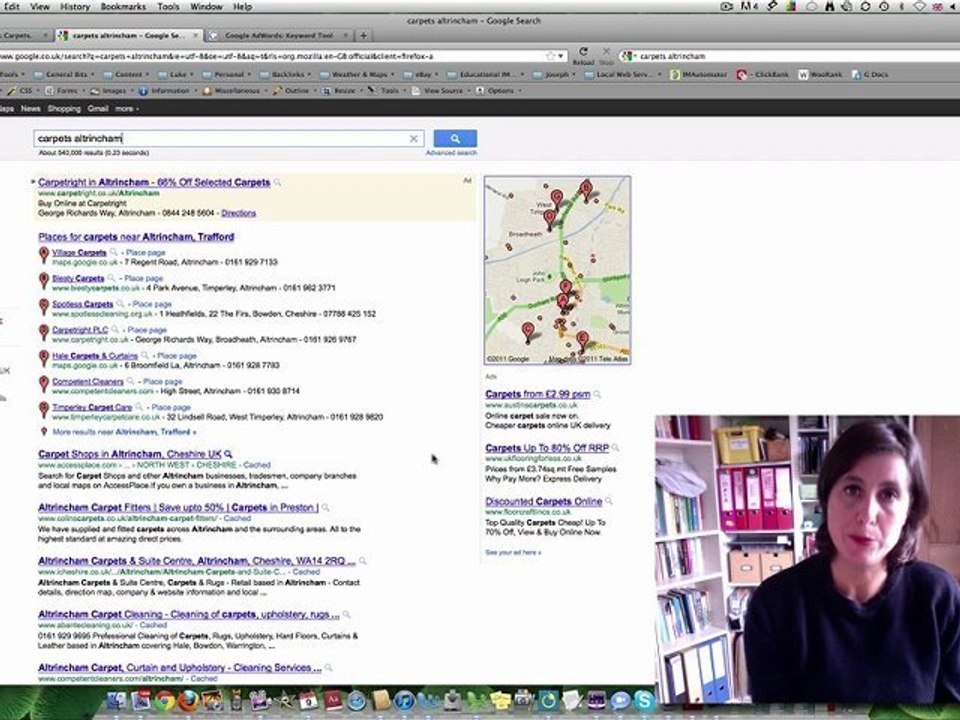Viewport: 960px width, 720px height.
Task: Open Carpetright in Altrincham ad link
Action: (154, 182)
